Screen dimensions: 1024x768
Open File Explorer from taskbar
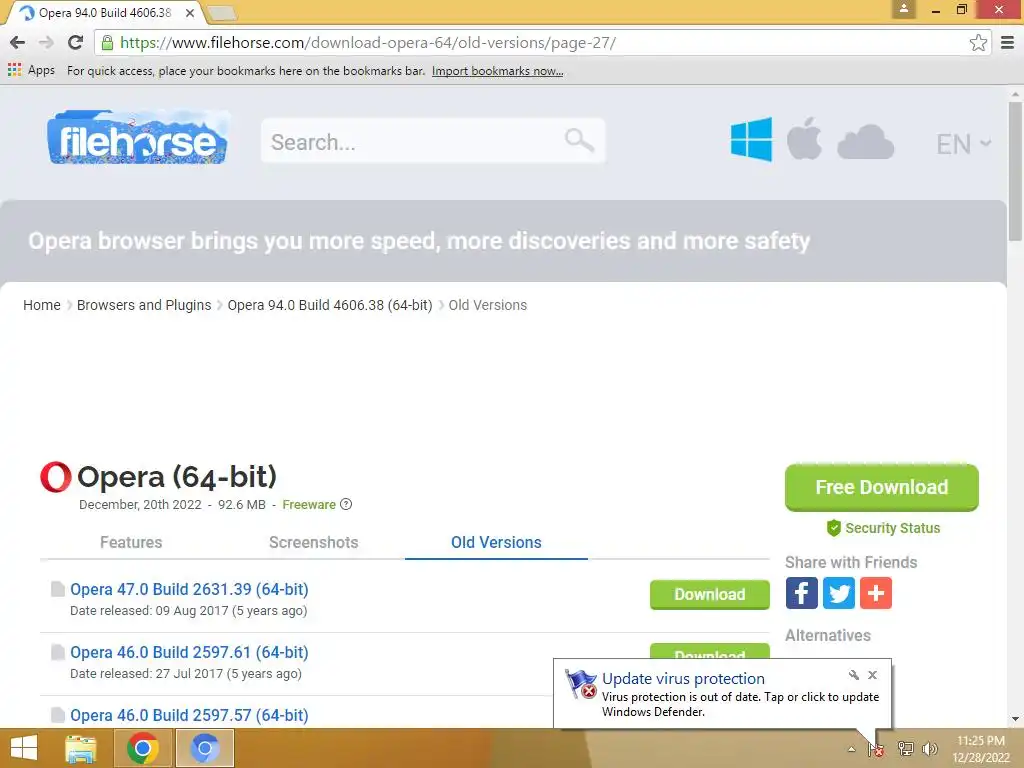click(81, 748)
